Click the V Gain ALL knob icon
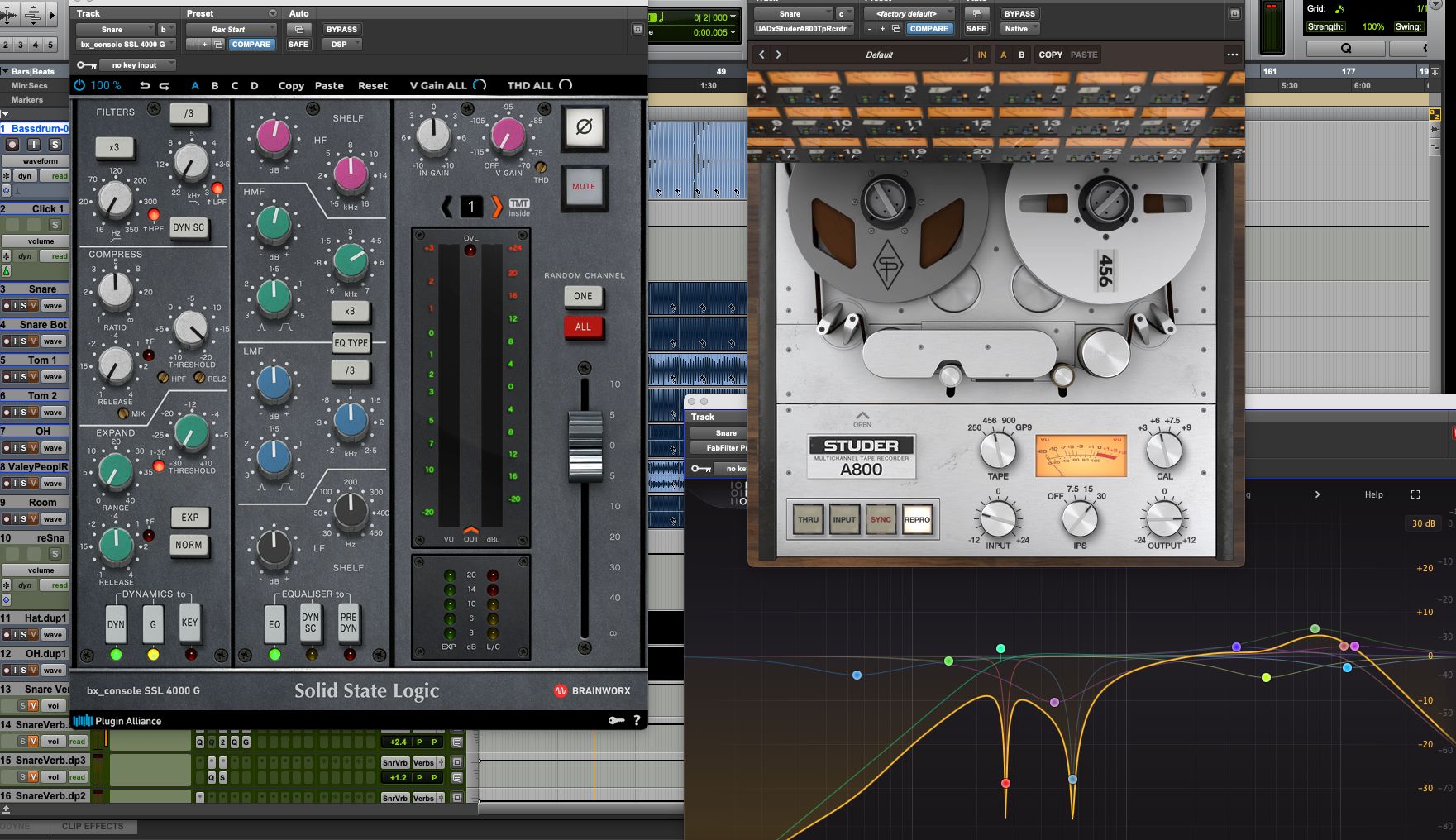Screen dimensions: 1456x840 coord(480,85)
